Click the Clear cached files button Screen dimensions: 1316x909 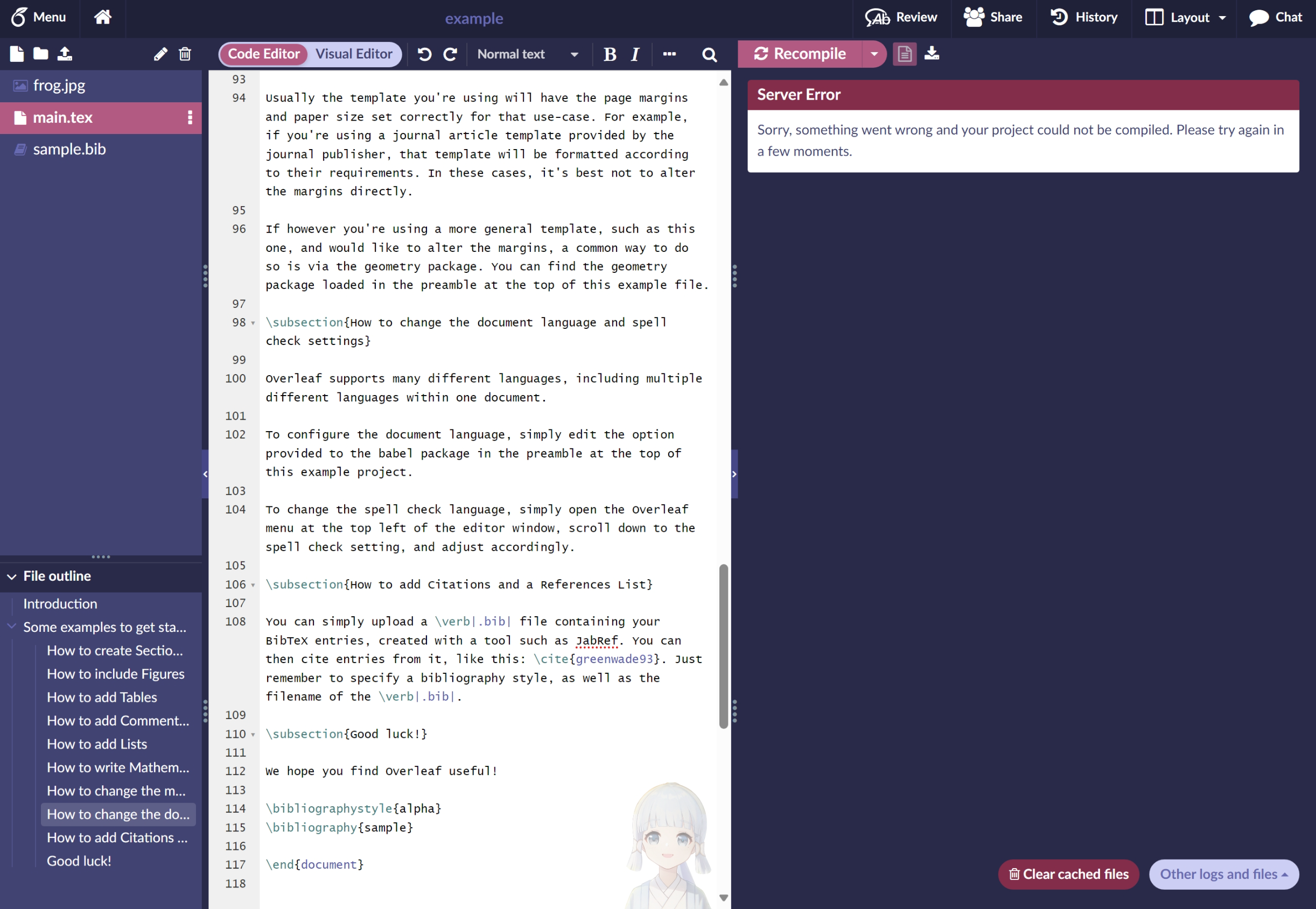[1068, 874]
